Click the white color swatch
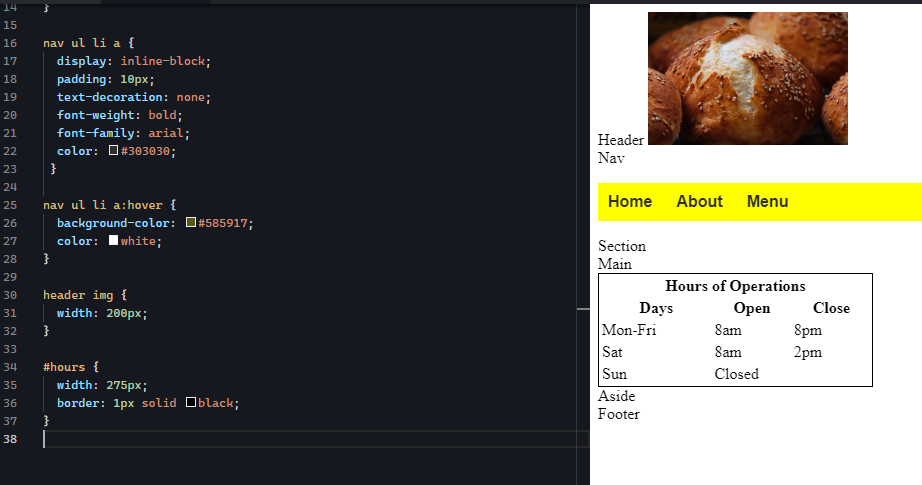Screen dimensions: 922x485 pos(113,241)
